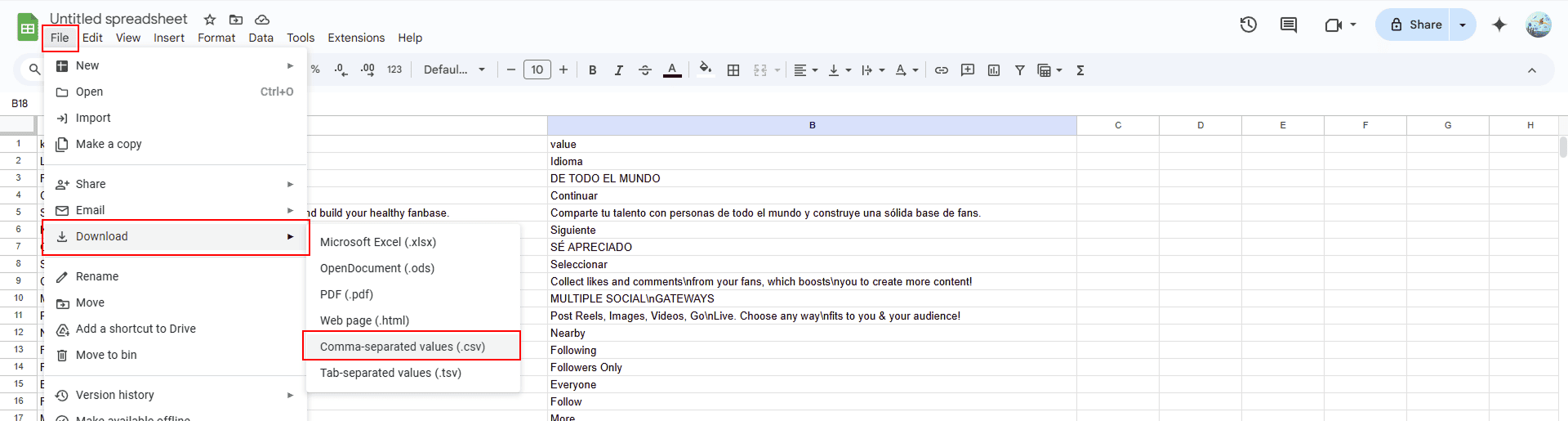Click the insert chart icon
This screenshot has width=1568, height=421.
[x=994, y=70]
